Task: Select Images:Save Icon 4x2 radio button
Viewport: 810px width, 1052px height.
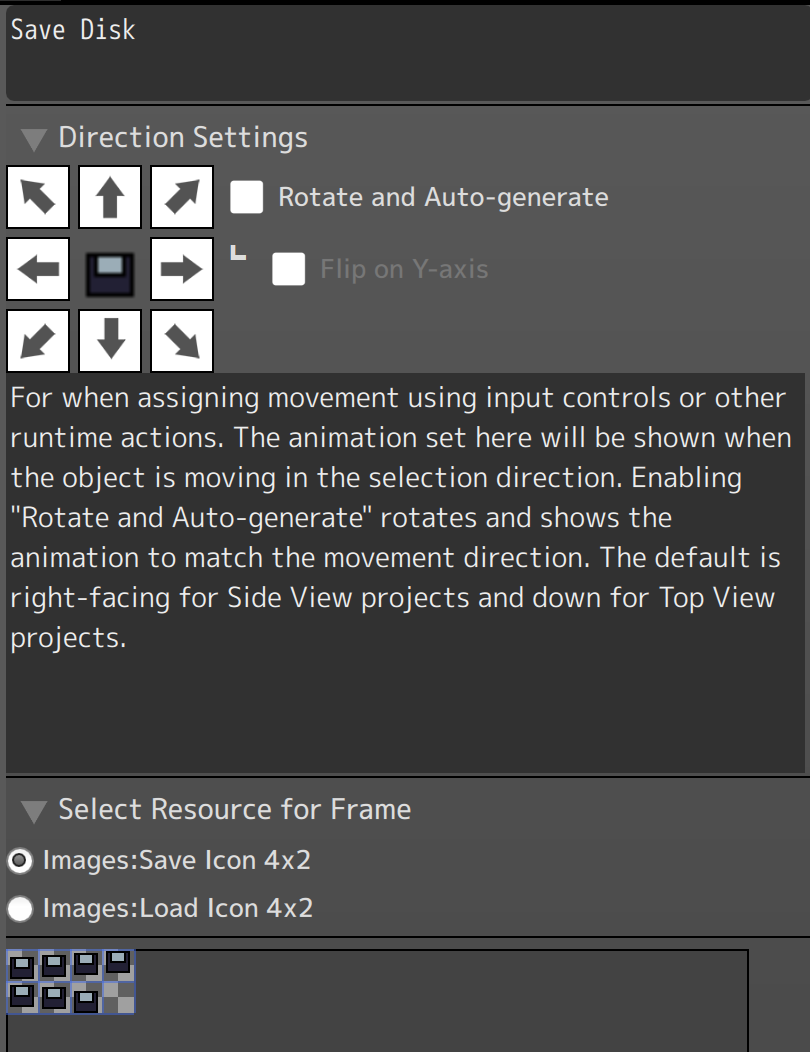Action: (20, 860)
